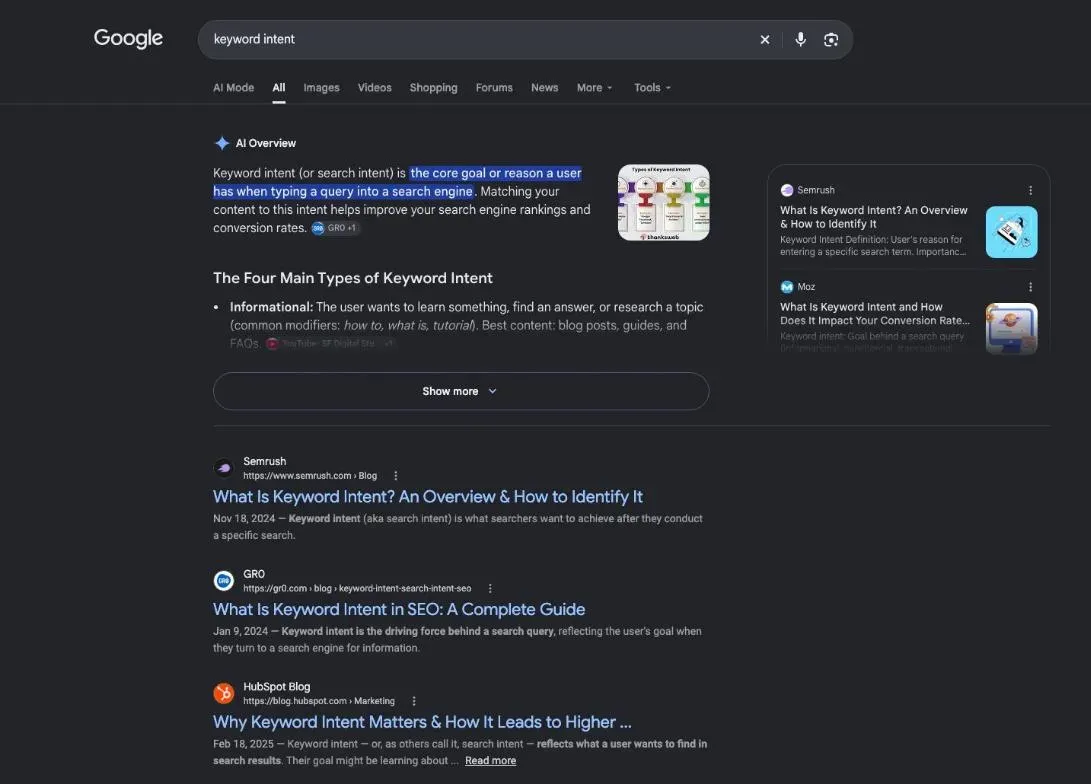1091x784 pixels.
Task: Click 'The Four Main Types of Keyword Intent' heading
Action: pyautogui.click(x=353, y=278)
